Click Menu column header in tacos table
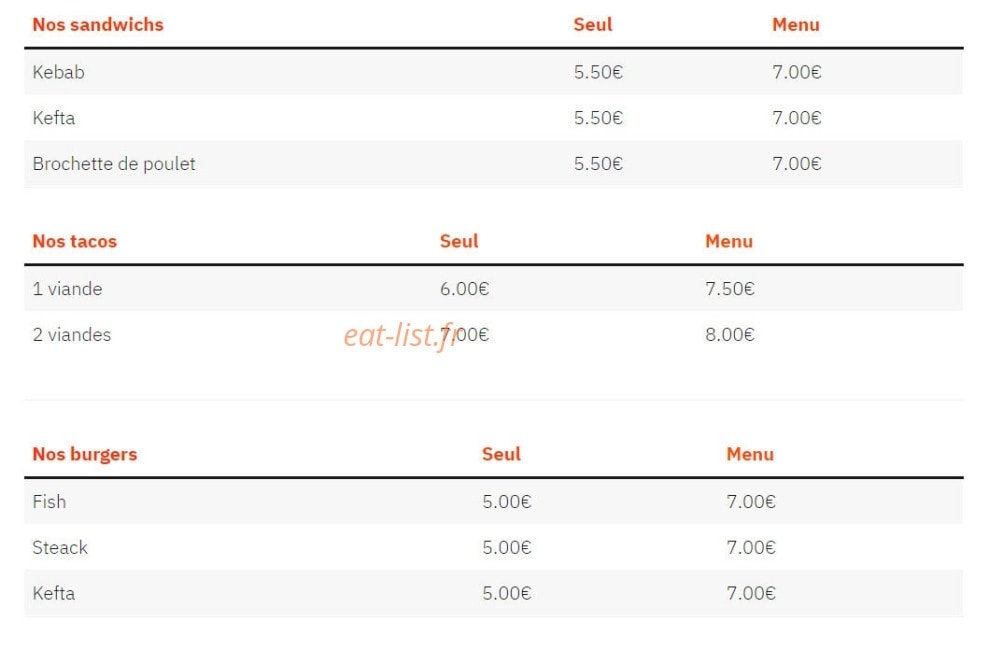Image resolution: width=989 pixels, height=650 pixels. click(x=729, y=241)
